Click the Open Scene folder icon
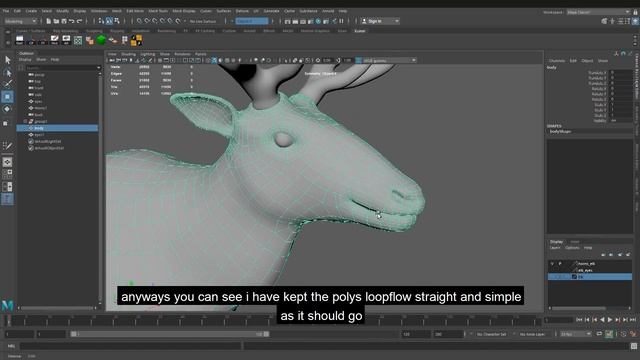The height and width of the screenshot is (360, 640). coord(56,21)
